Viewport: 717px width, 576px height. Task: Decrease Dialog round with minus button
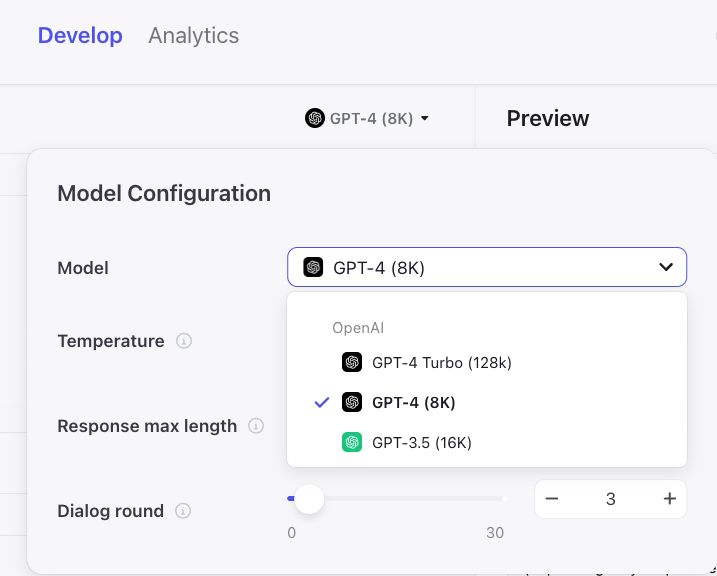pos(552,499)
